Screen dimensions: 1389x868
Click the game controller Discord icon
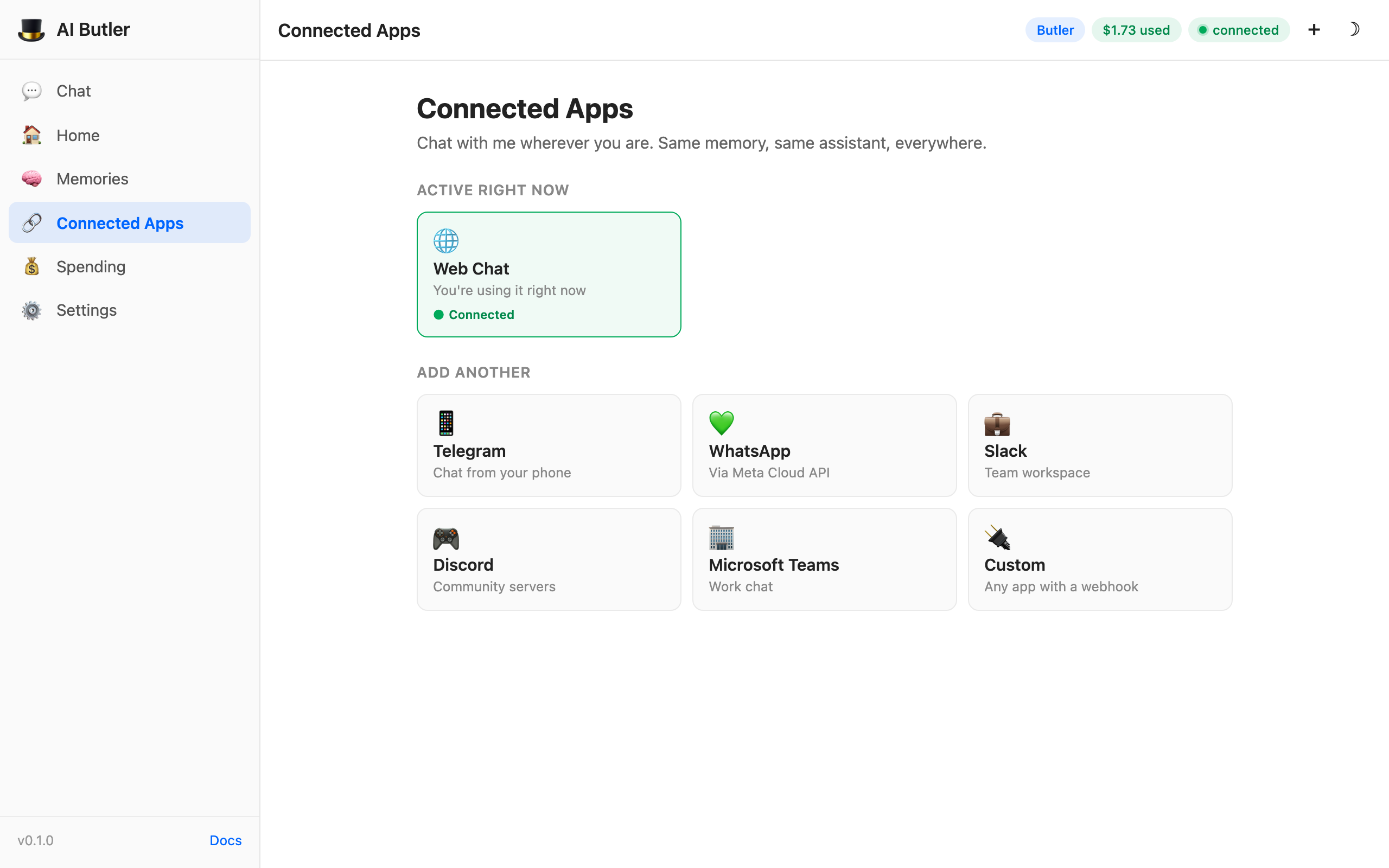(x=446, y=538)
